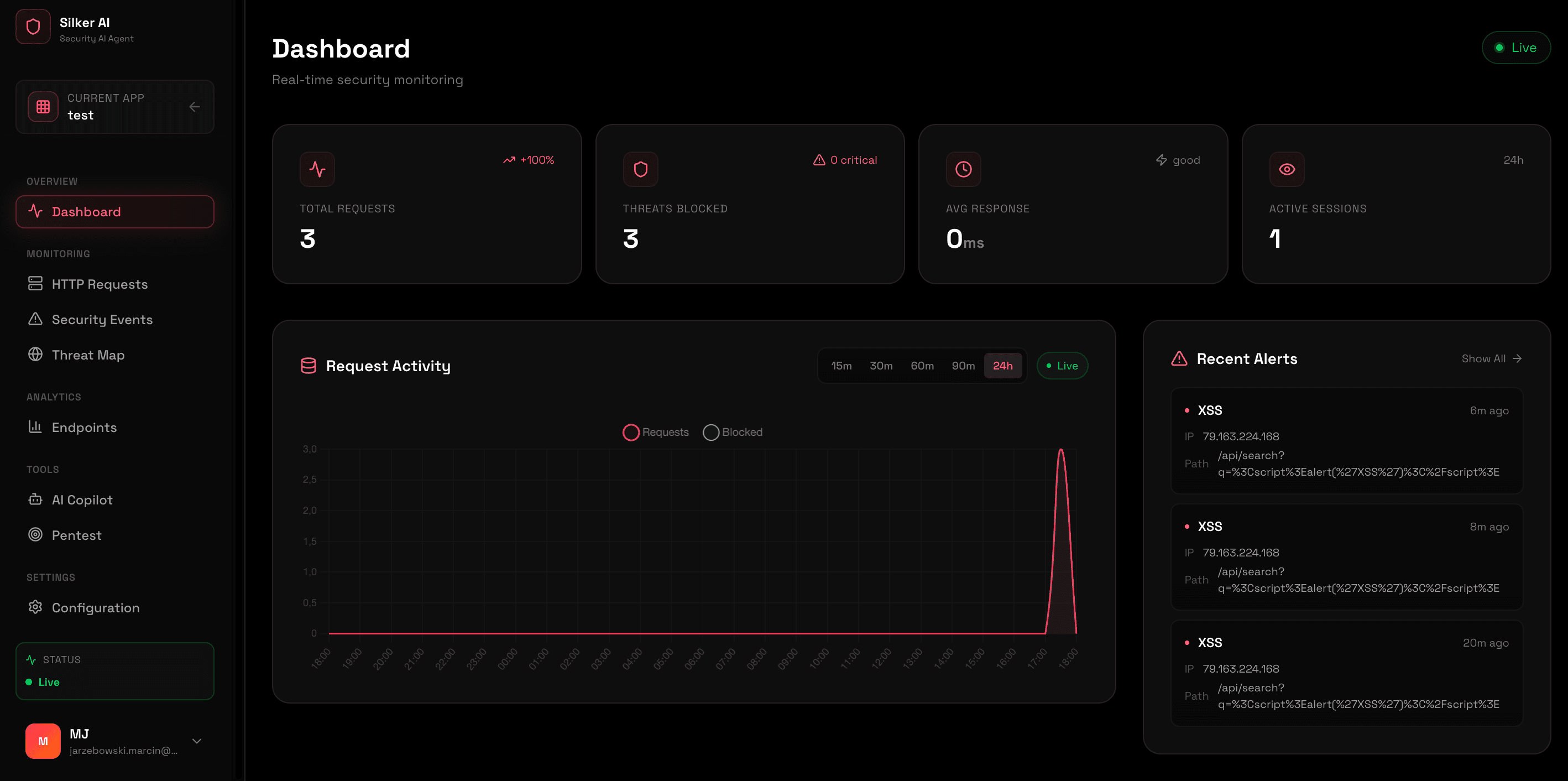This screenshot has width=1568, height=781.
Task: Select the Endpoints chart icon
Action: pos(35,428)
